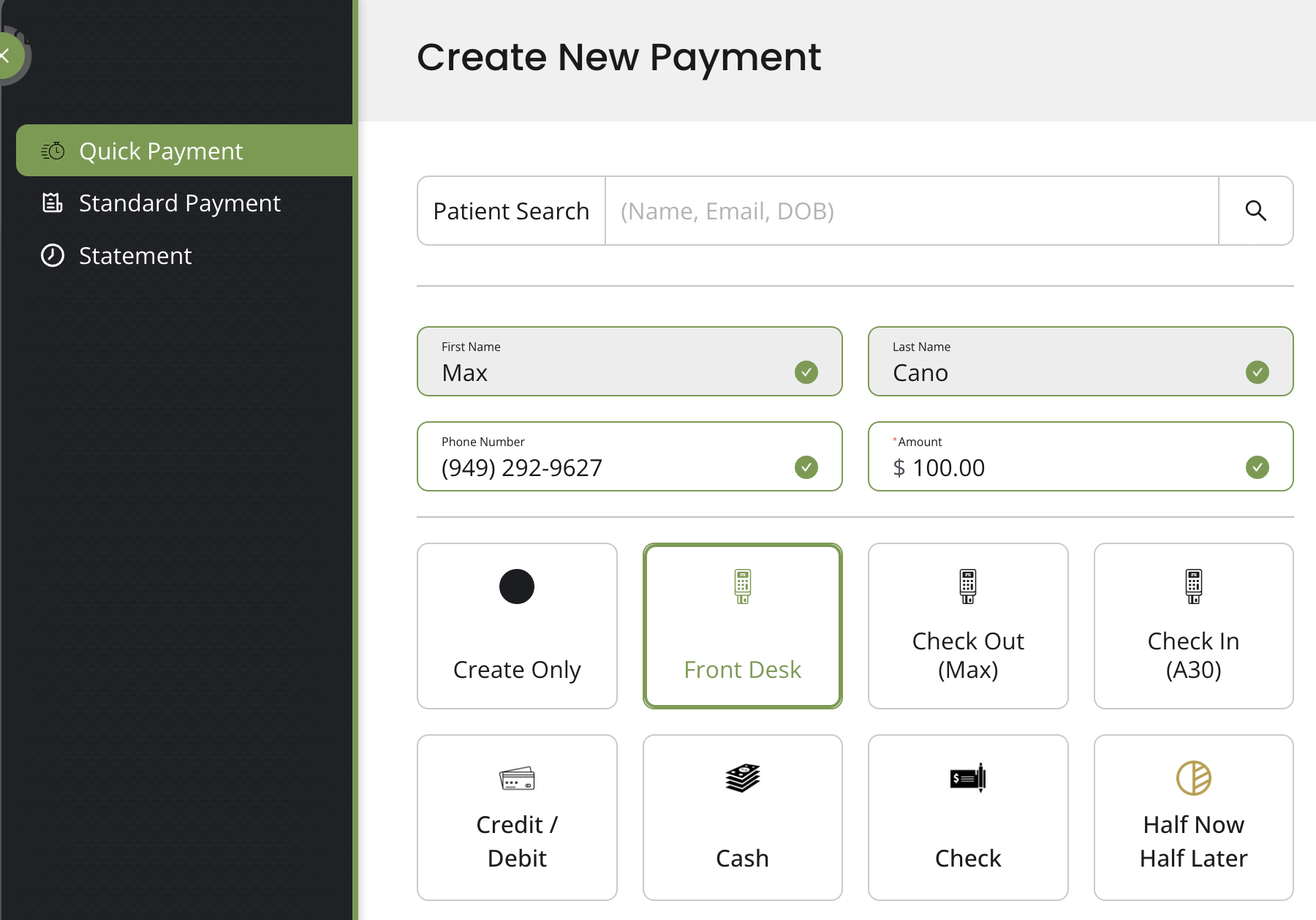Click the Statement clock icon
Screen dimensions: 1316x920
(52, 255)
